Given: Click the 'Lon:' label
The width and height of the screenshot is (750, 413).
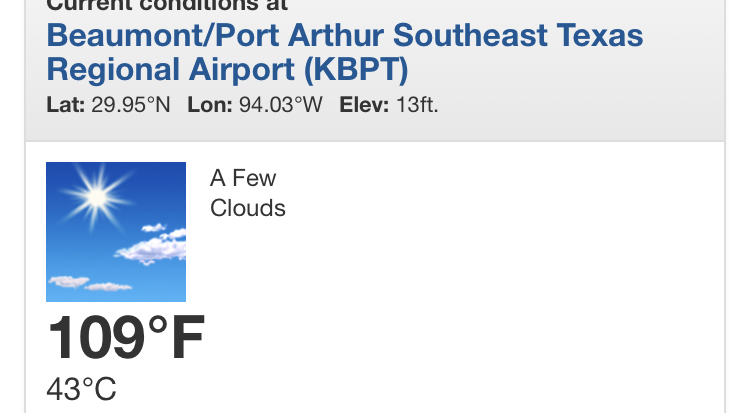Looking at the screenshot, I should pyautogui.click(x=208, y=104).
